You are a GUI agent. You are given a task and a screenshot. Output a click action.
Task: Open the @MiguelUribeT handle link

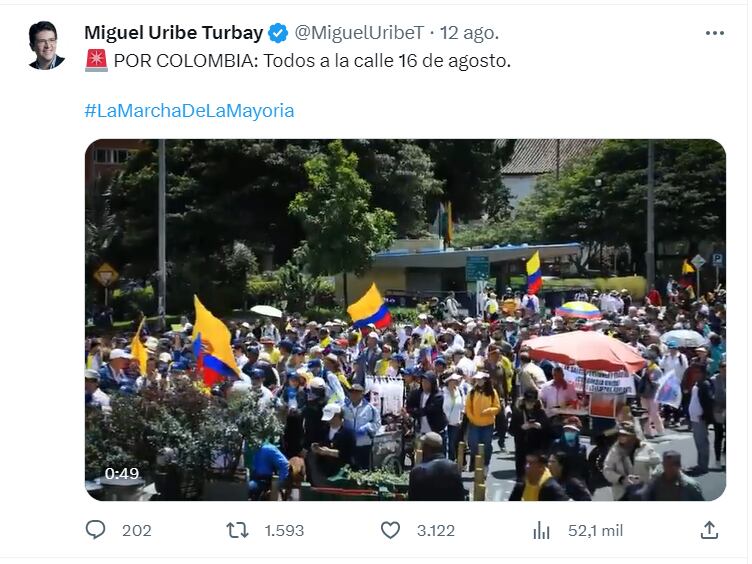click(359, 33)
